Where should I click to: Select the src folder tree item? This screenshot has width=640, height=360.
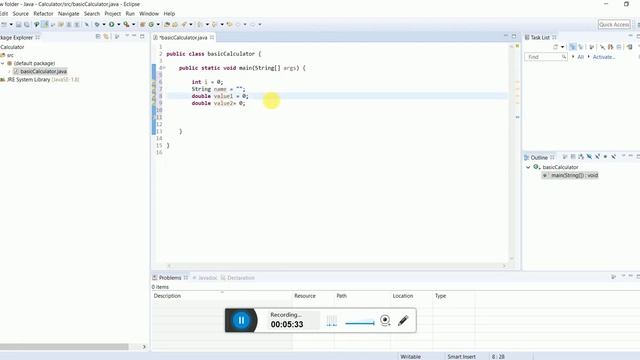pos(8,55)
